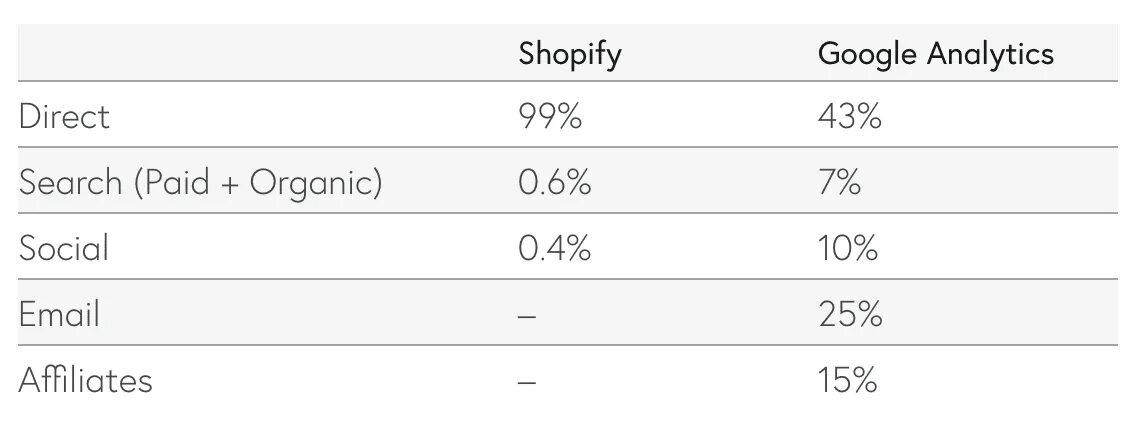1146x424 pixels.
Task: Select the Email row label
Action: [59, 314]
